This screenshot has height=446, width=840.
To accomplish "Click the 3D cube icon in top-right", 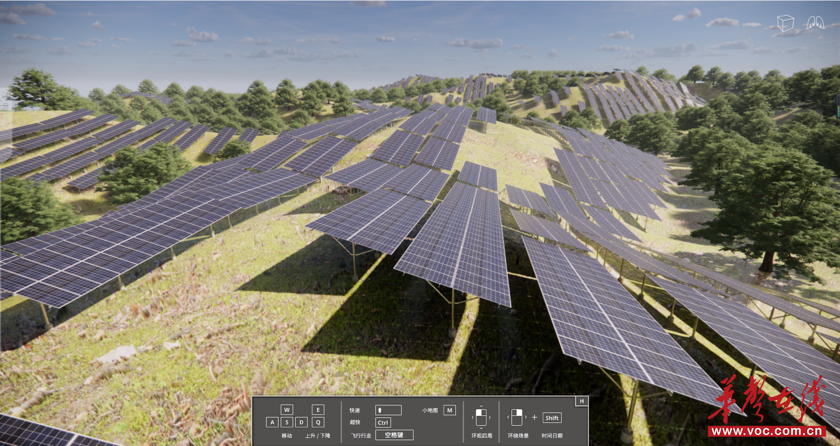I will (x=786, y=24).
